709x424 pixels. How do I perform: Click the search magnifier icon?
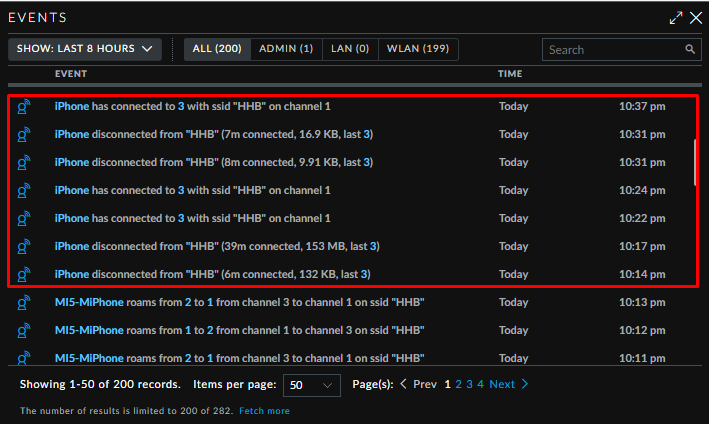pyautogui.click(x=690, y=49)
